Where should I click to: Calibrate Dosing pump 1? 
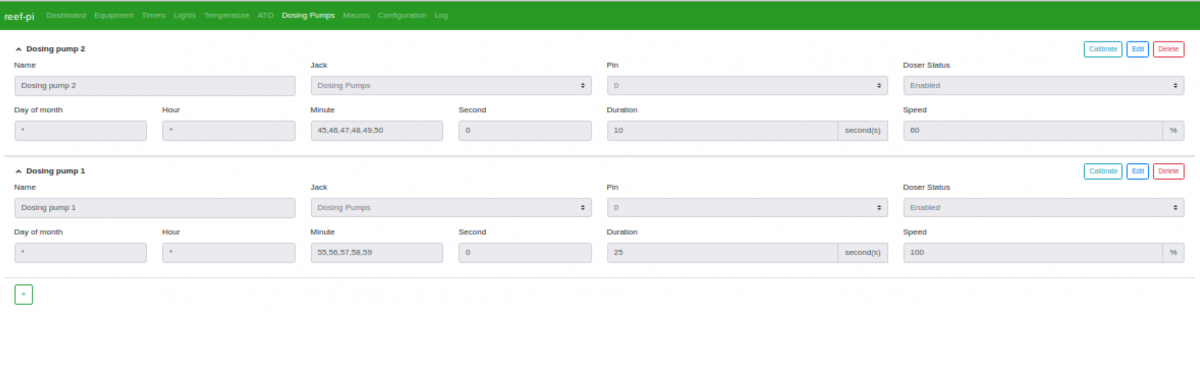click(x=1103, y=171)
